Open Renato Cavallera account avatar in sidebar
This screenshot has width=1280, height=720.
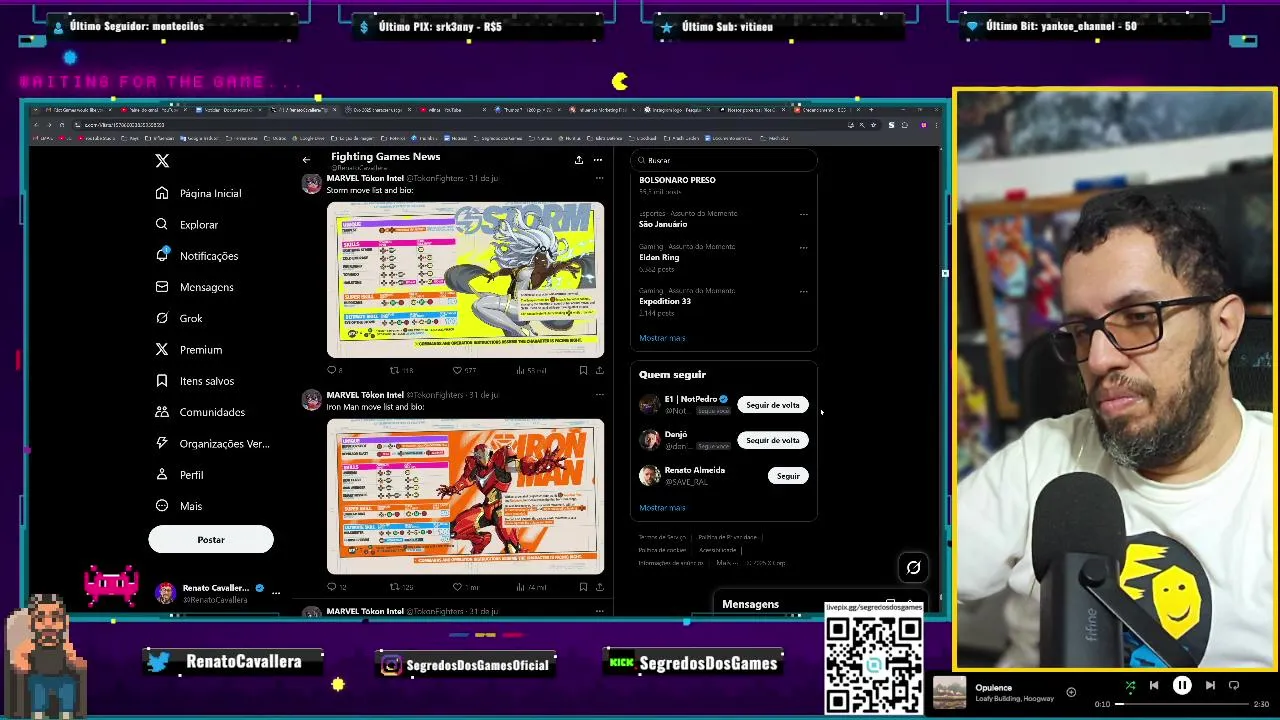[165, 593]
